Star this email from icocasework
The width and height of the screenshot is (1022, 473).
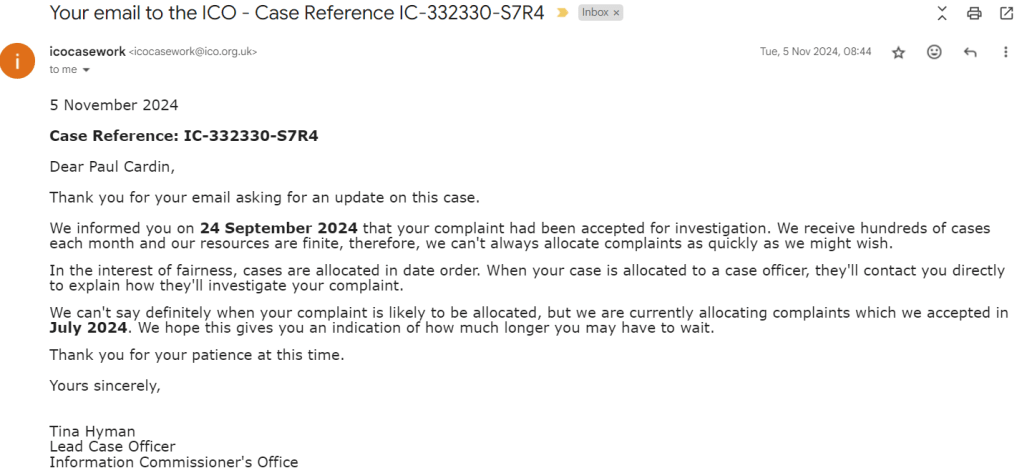tap(898, 52)
